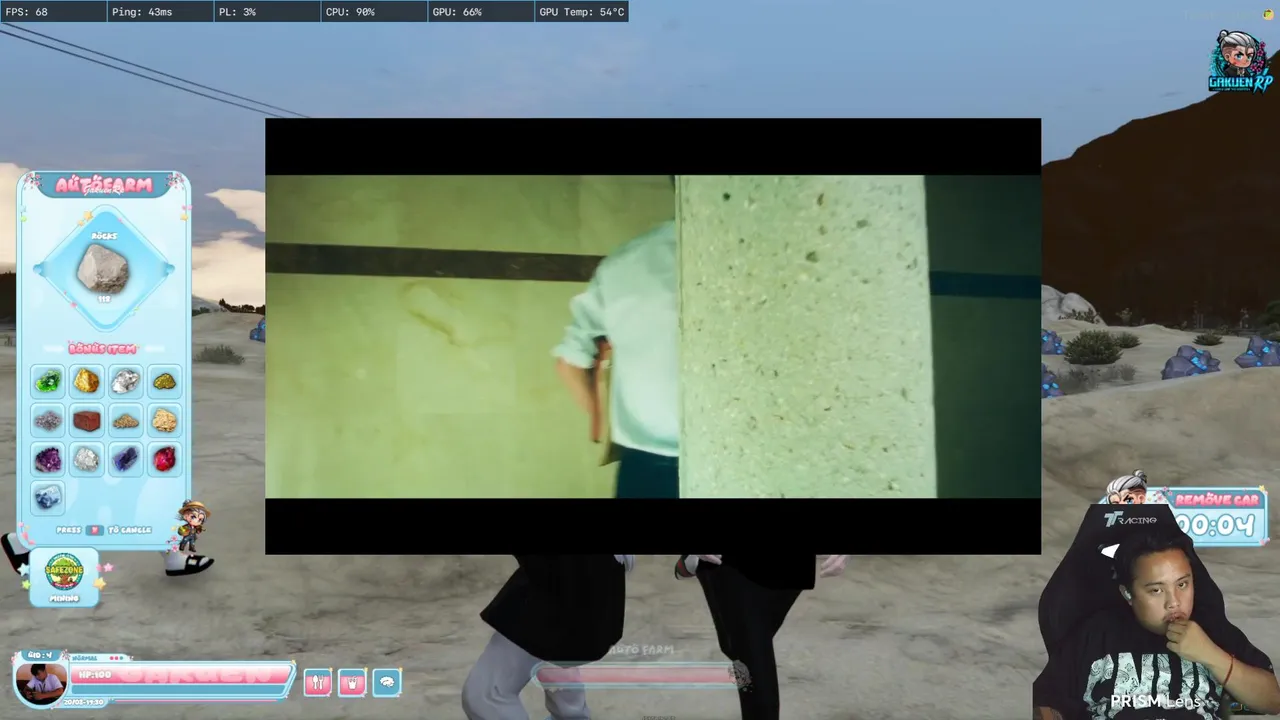Image resolution: width=1280 pixels, height=720 pixels.
Task: Click the AUTOFARM panel title
Action: pos(104,185)
